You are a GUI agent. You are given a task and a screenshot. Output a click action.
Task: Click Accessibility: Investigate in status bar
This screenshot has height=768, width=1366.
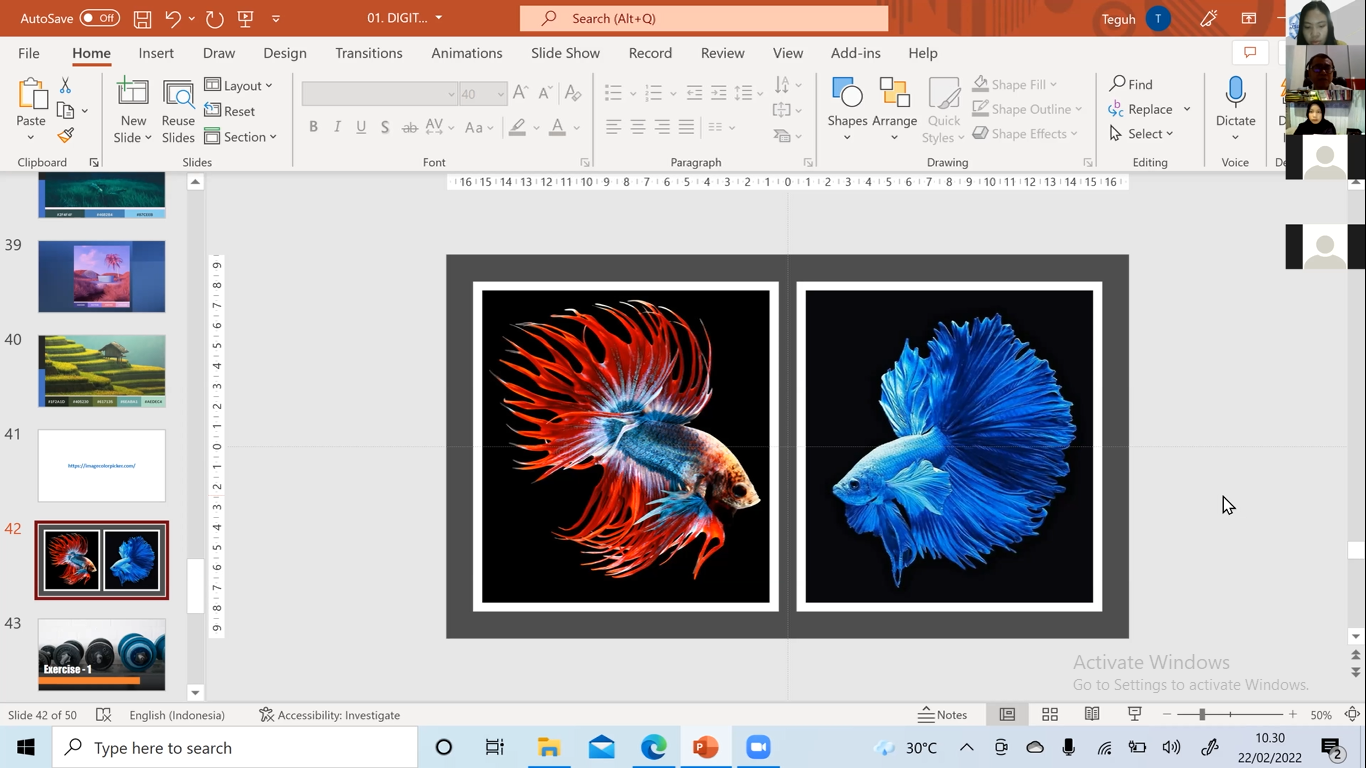329,715
